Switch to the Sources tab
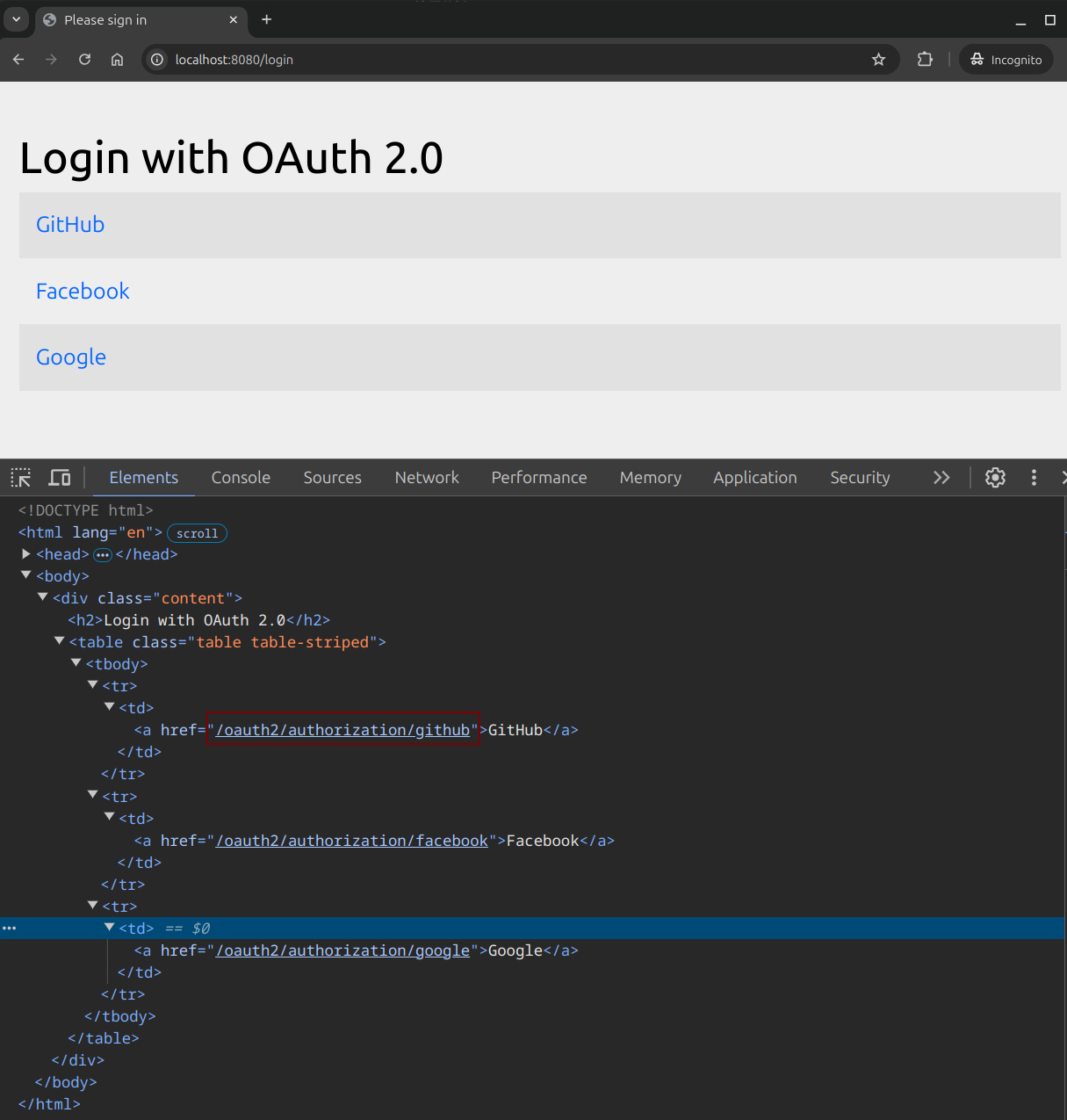 (x=333, y=478)
